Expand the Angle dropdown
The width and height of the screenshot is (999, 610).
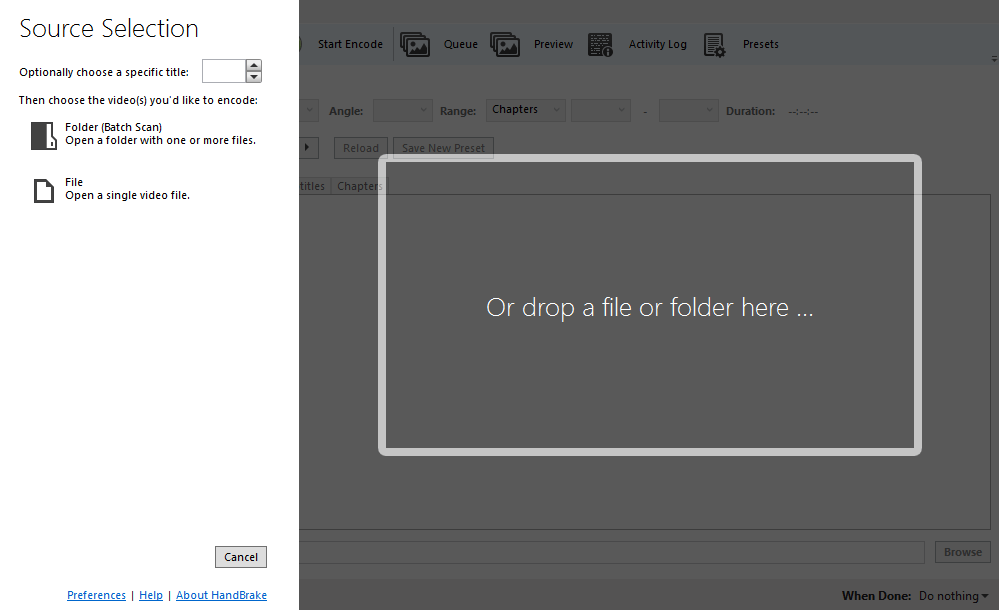click(403, 110)
